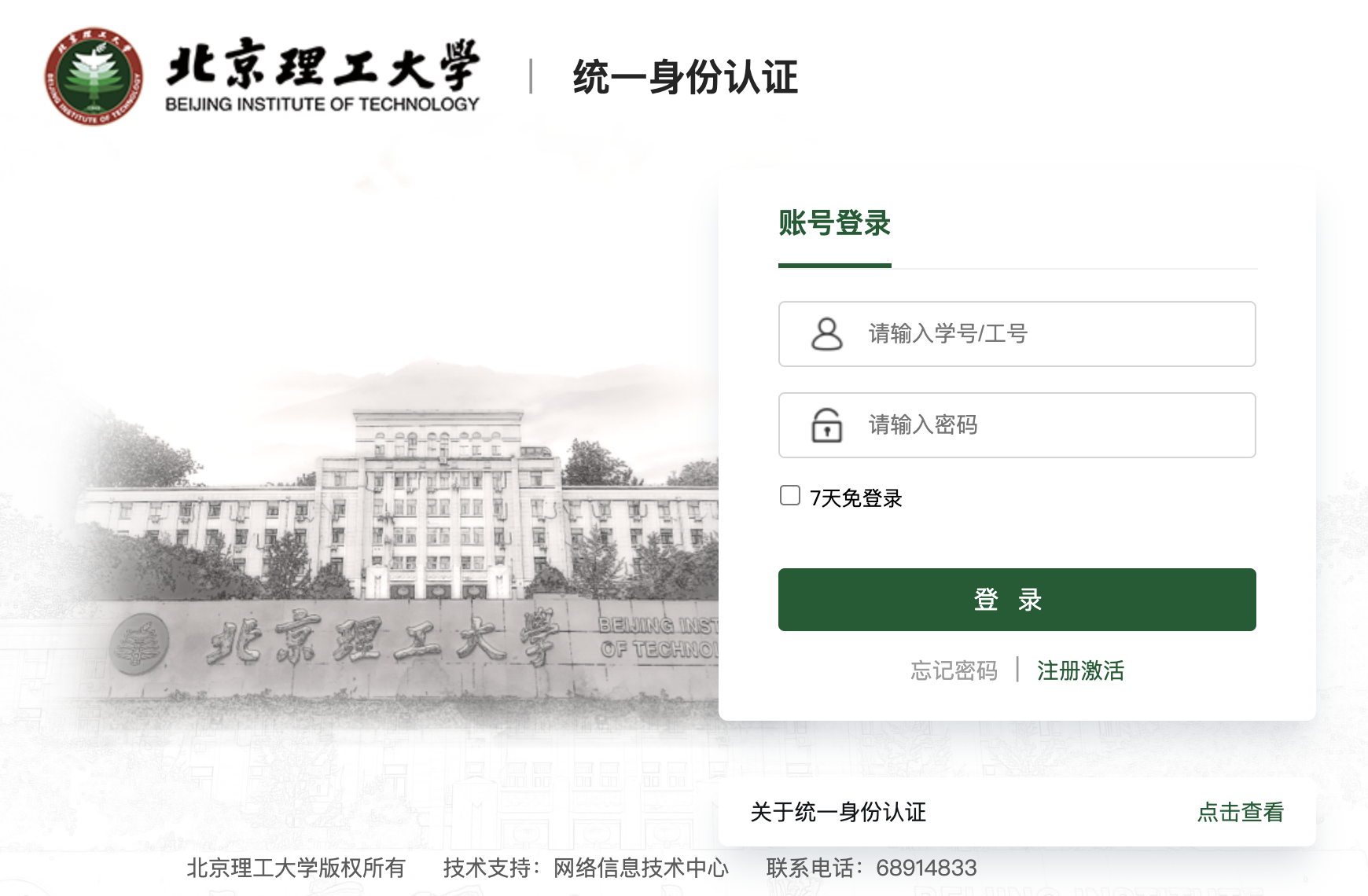Click the 网络信息技术中心 footer text

[x=641, y=868]
